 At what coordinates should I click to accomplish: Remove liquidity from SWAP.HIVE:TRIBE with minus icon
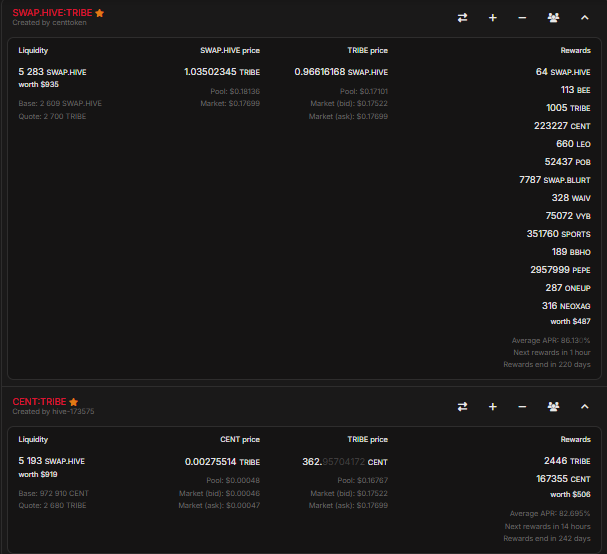click(x=522, y=18)
